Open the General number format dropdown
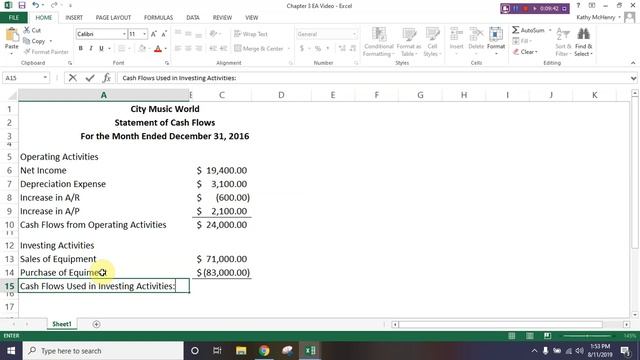 [x=354, y=34]
